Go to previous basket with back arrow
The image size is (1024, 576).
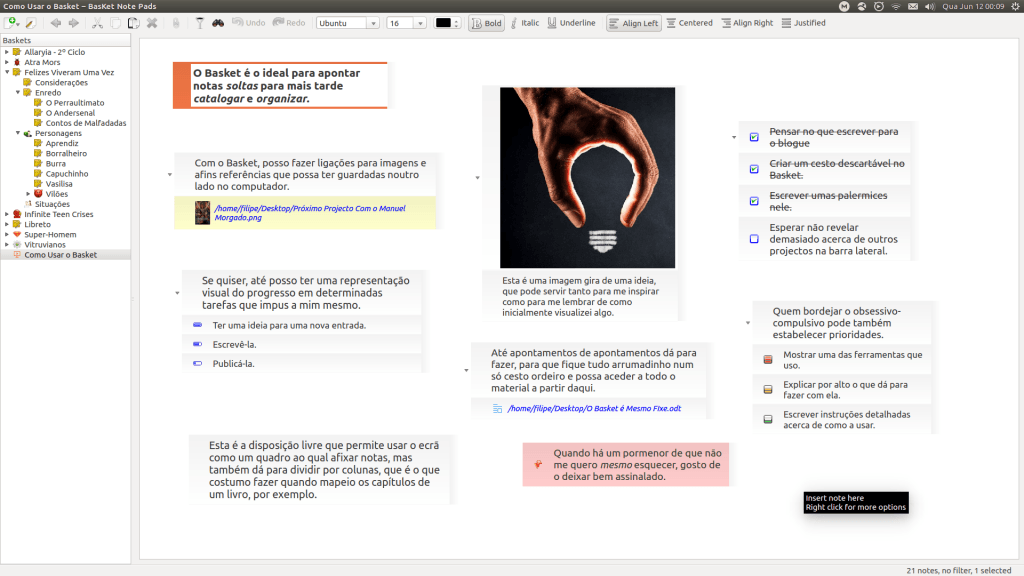pos(56,23)
